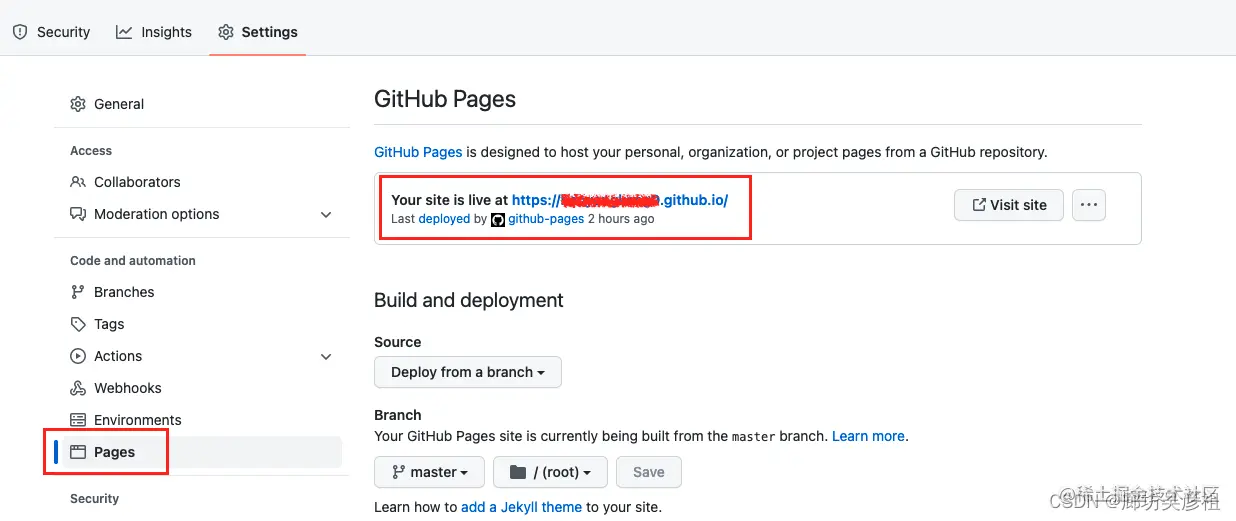Open the github-pages user link
Image resolution: width=1236 pixels, height=521 pixels.
546,219
